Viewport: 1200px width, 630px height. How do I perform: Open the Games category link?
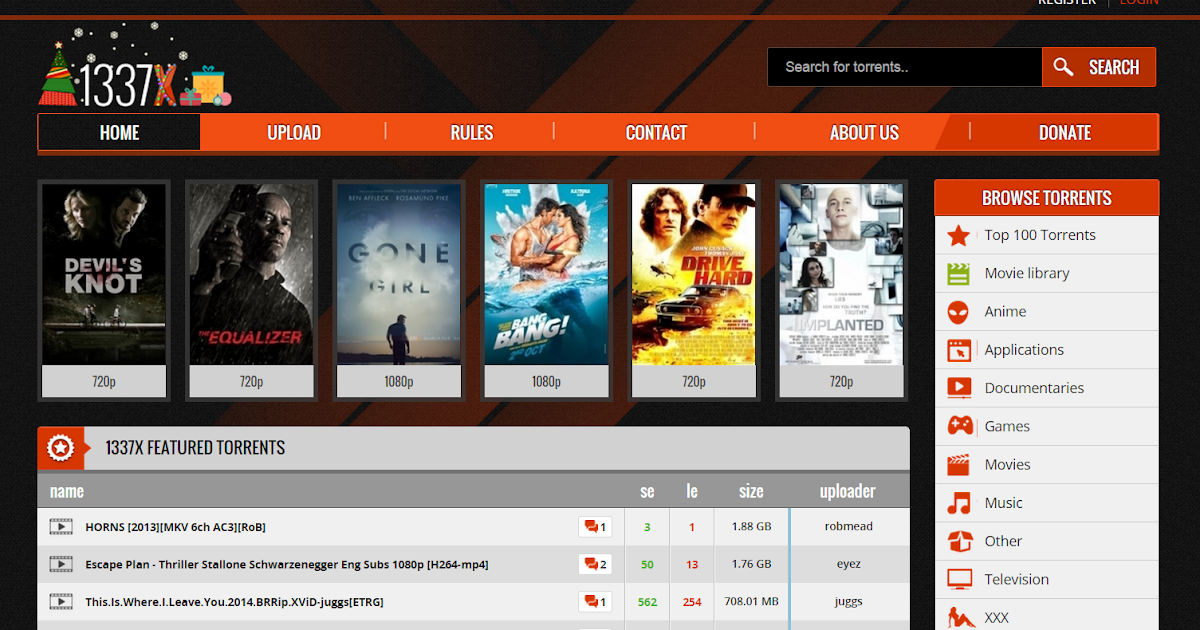tap(1007, 426)
